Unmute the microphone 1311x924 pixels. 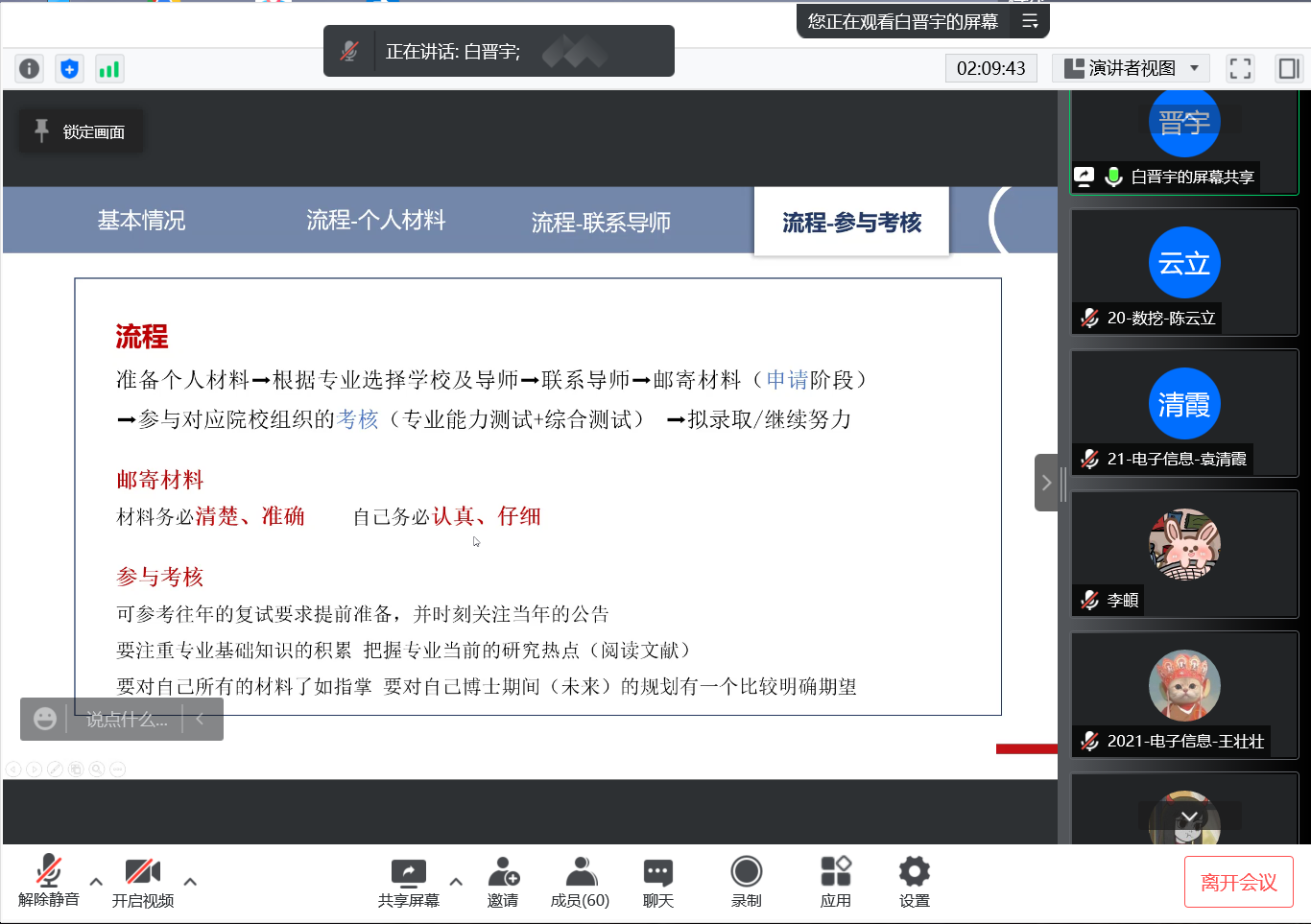coord(48,882)
